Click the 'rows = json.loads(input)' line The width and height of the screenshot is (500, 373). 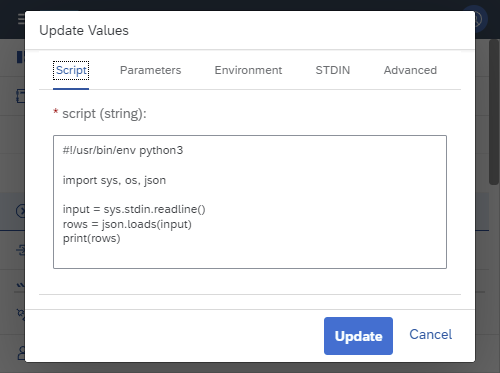(x=127, y=224)
